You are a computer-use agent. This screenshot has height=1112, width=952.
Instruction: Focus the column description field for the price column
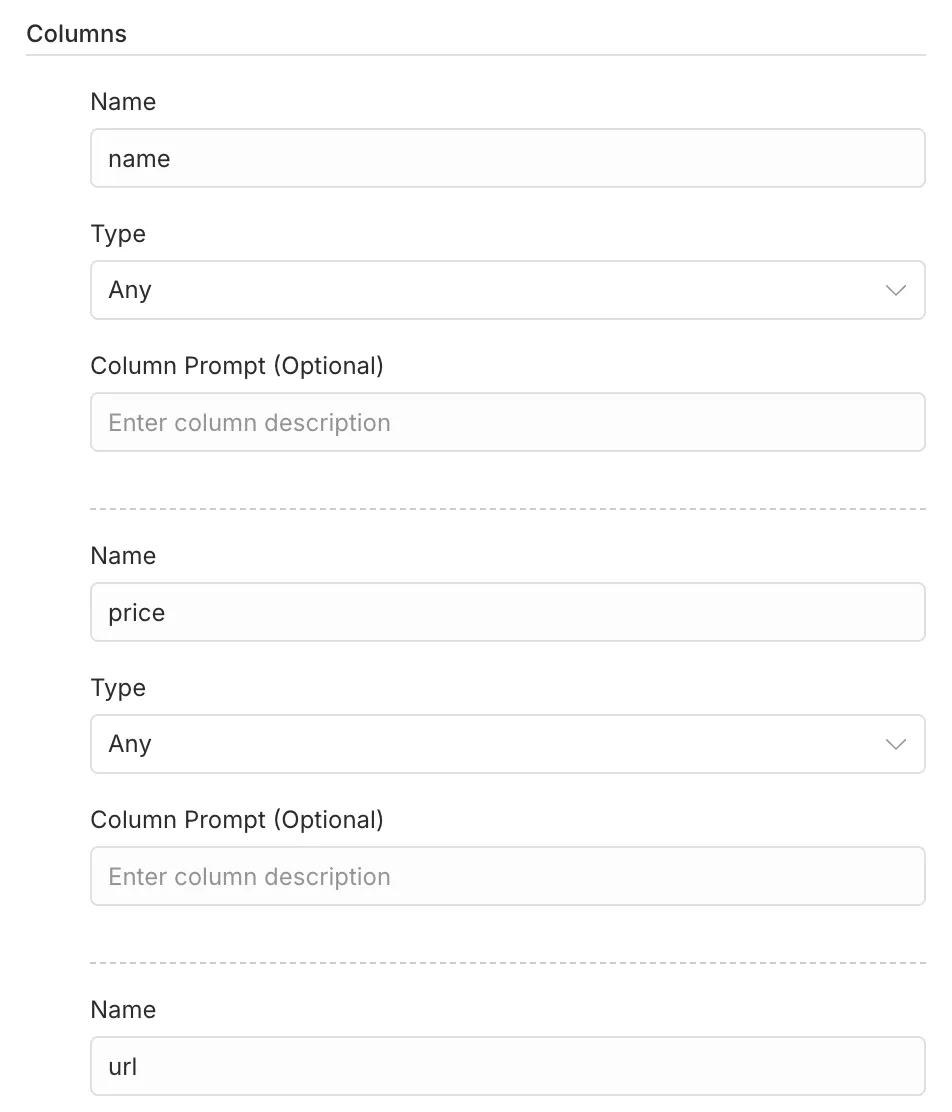(507, 876)
